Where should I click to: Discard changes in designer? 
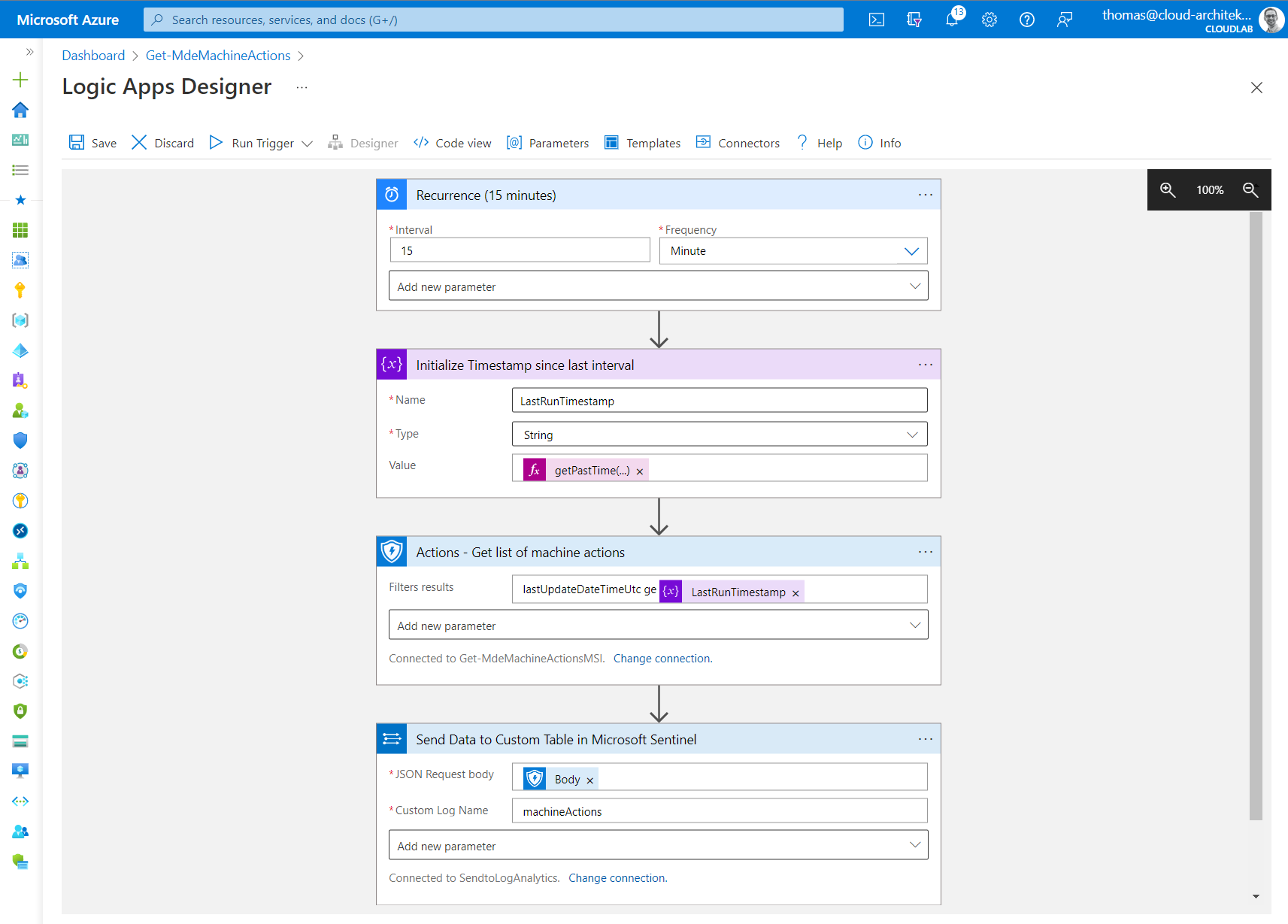point(162,143)
